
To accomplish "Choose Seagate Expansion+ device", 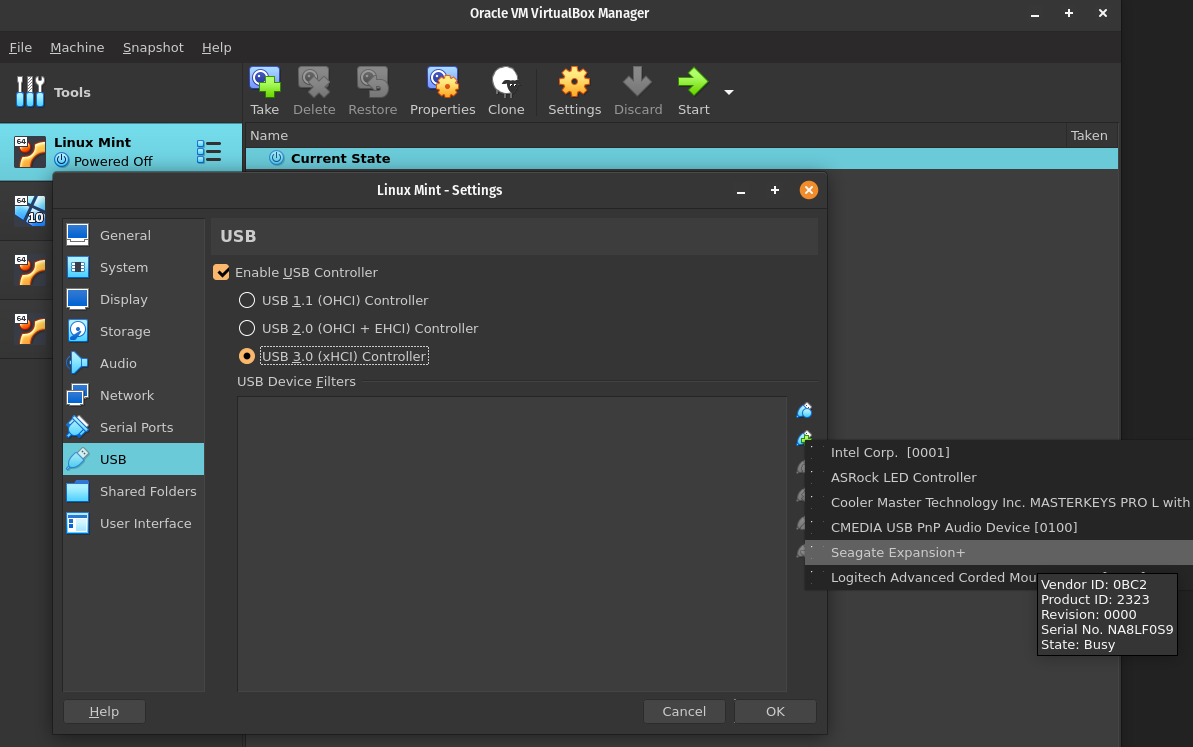I will (999, 552).
